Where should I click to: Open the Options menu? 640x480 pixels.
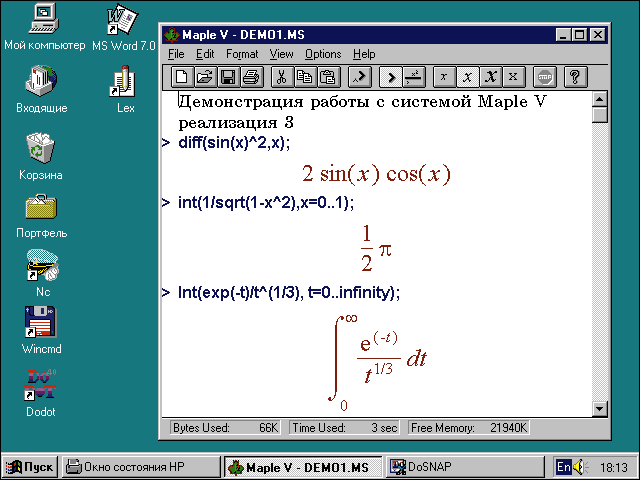[x=323, y=54]
